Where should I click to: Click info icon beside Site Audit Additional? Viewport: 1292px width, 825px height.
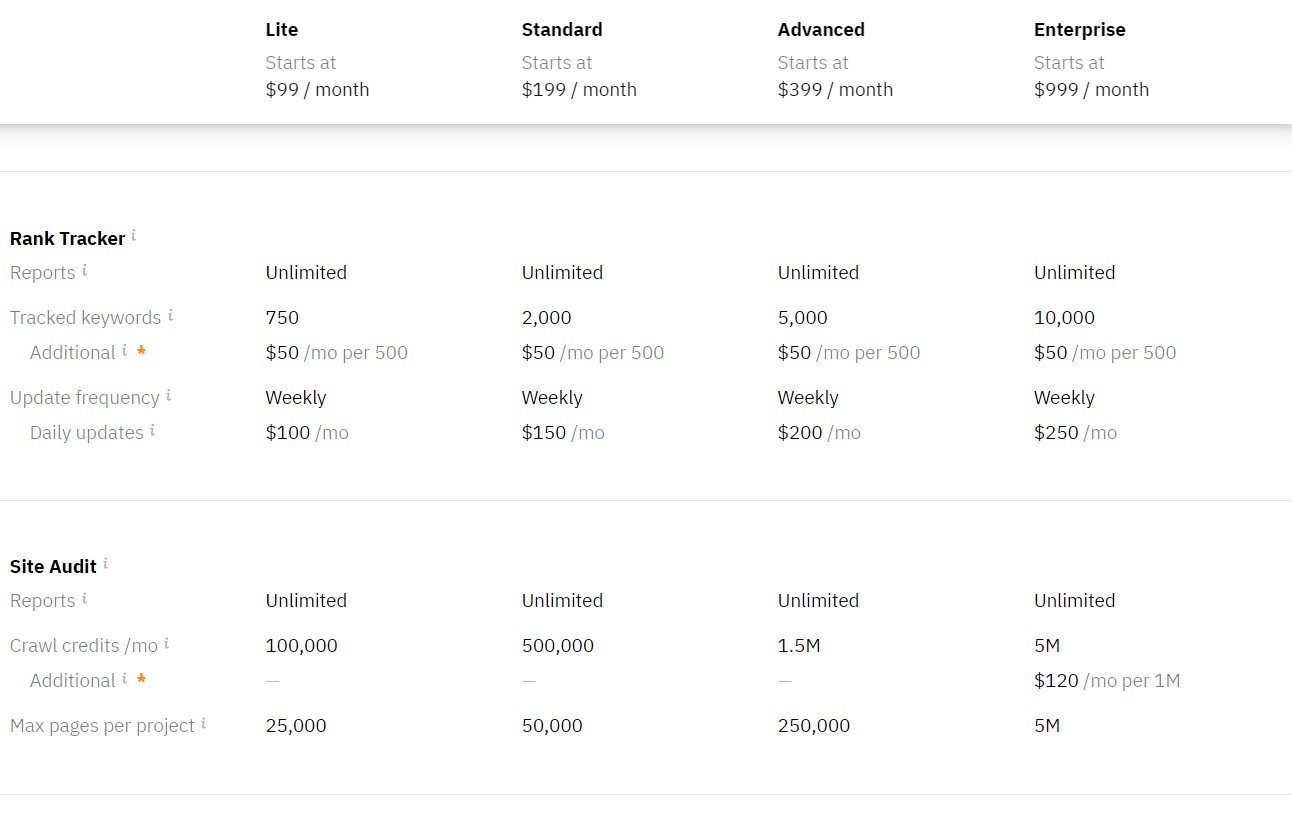click(124, 678)
